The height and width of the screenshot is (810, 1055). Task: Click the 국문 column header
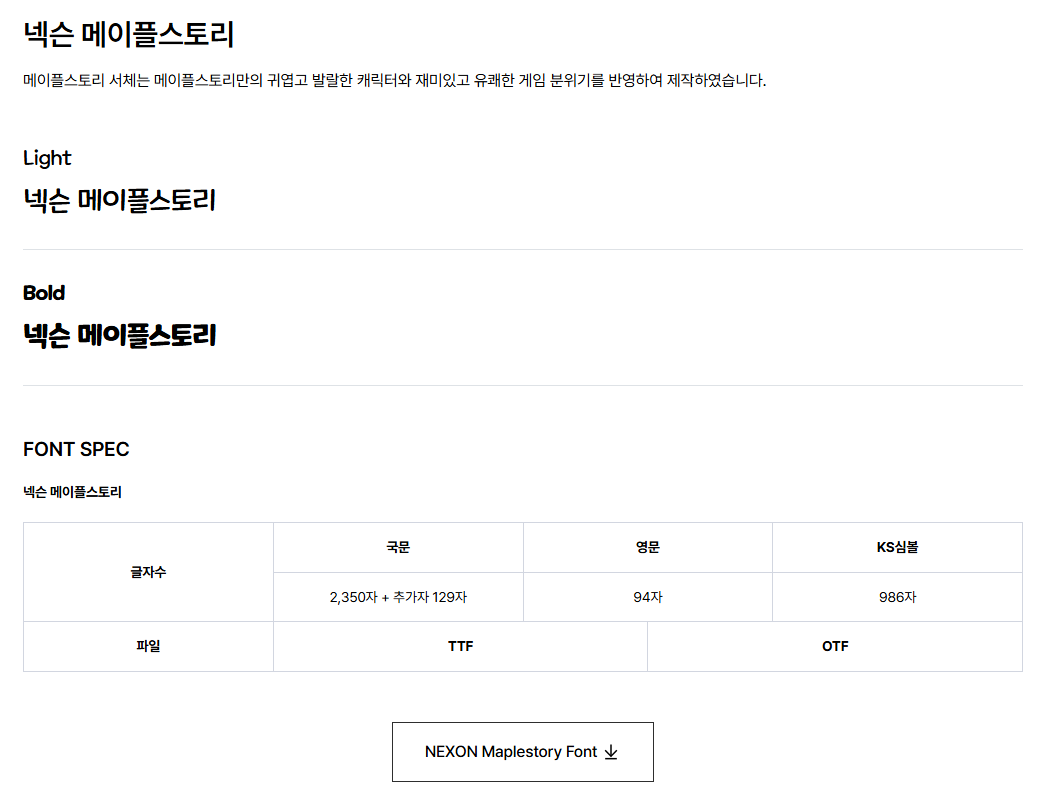(x=398, y=548)
